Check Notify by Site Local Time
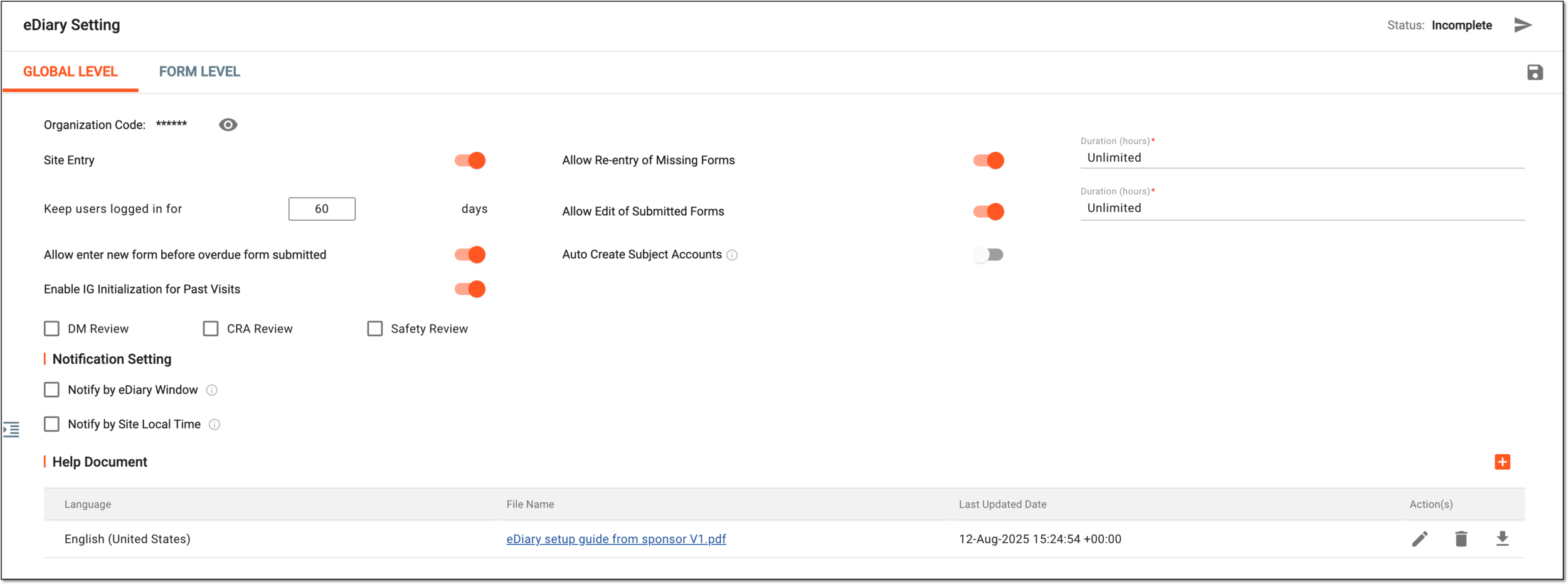 (x=51, y=425)
